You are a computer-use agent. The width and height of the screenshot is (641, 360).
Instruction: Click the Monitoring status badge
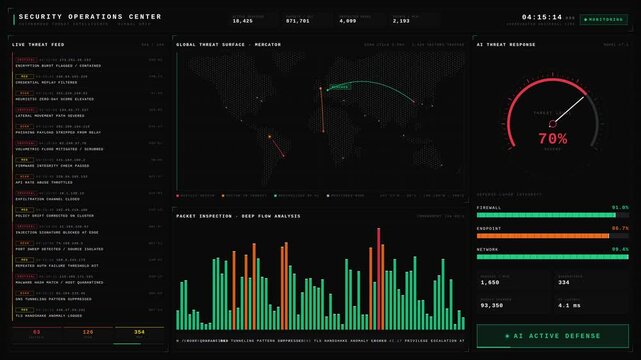(604, 19)
